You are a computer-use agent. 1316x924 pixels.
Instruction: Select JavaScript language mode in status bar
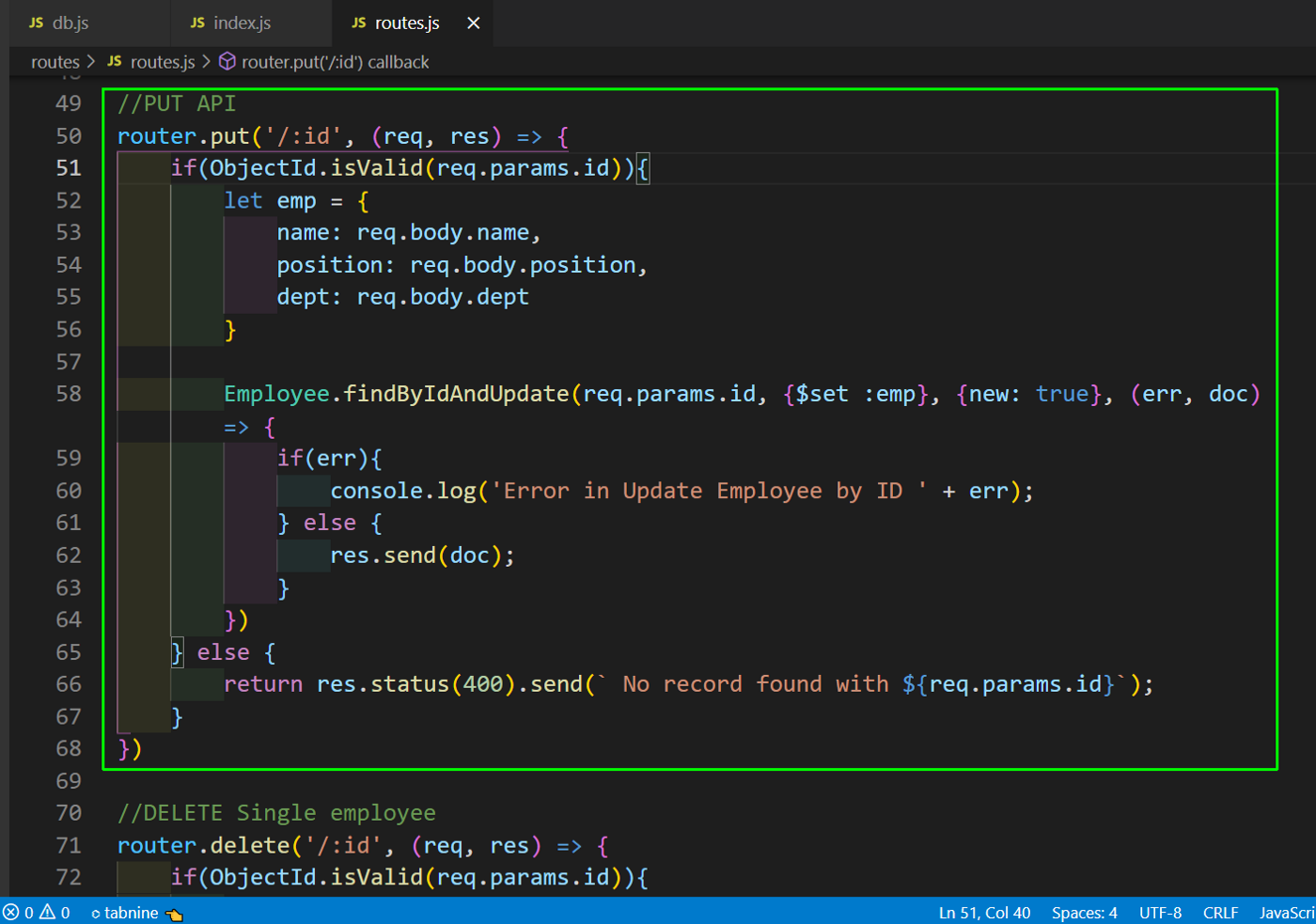[x=1287, y=913]
